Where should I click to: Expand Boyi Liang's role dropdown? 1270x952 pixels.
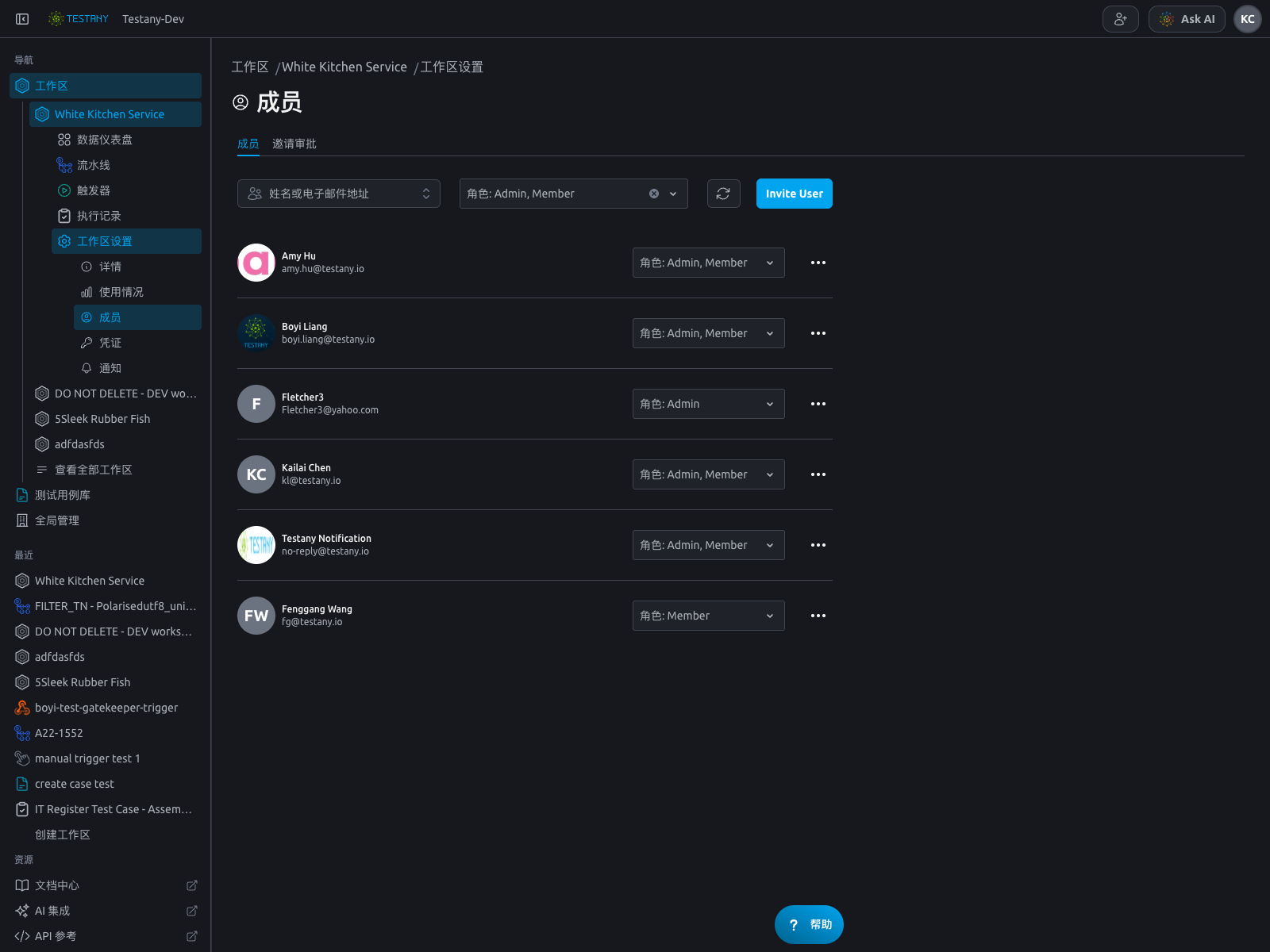[709, 333]
